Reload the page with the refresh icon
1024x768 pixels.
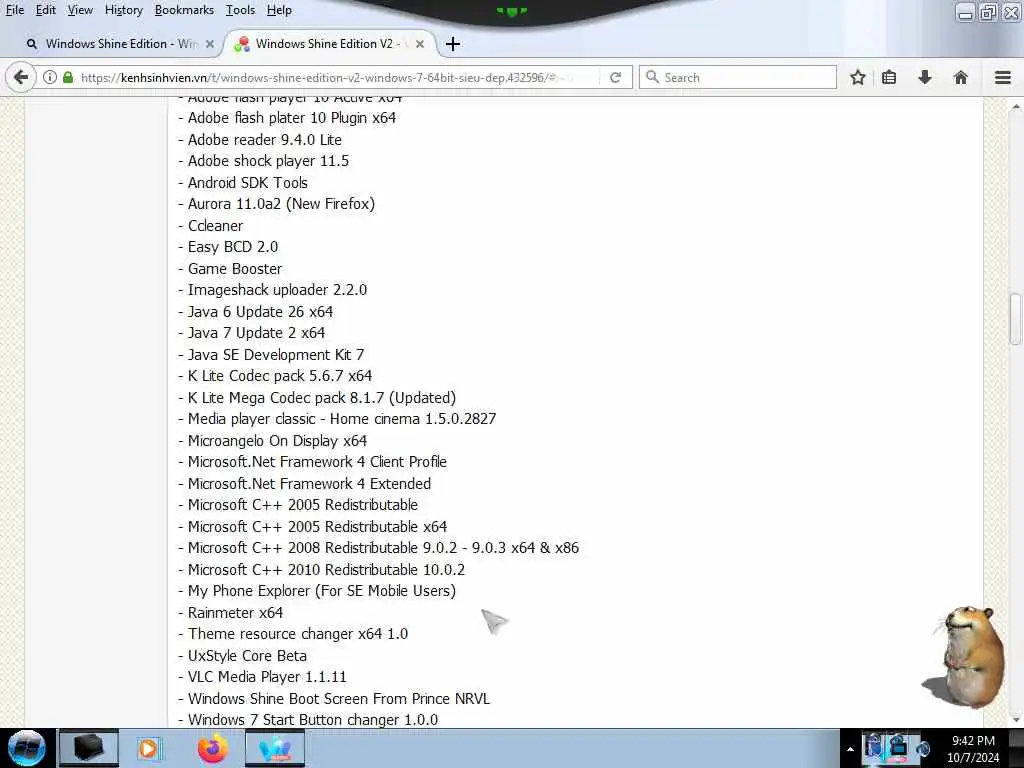615,77
